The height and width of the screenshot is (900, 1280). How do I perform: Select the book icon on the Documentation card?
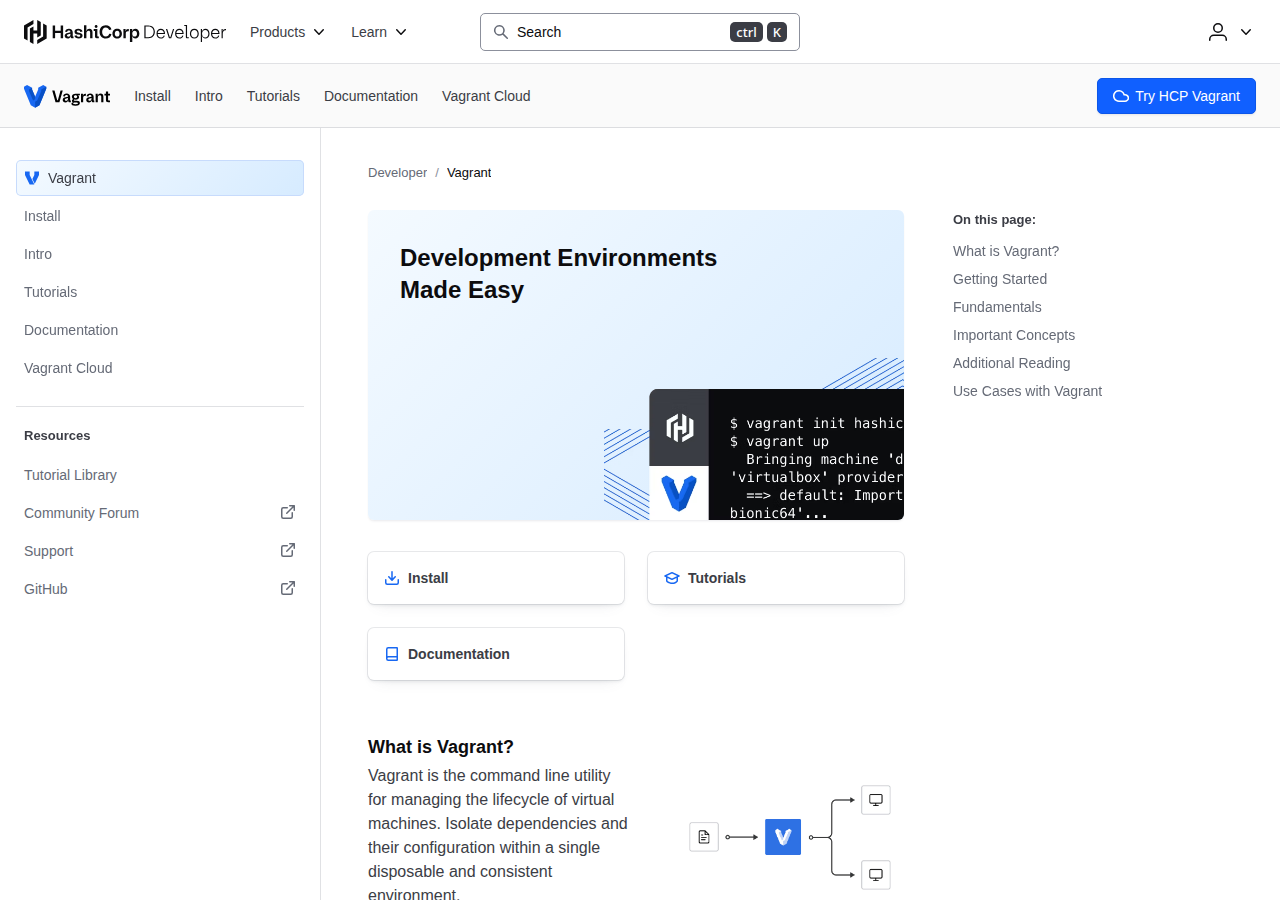[x=392, y=654]
